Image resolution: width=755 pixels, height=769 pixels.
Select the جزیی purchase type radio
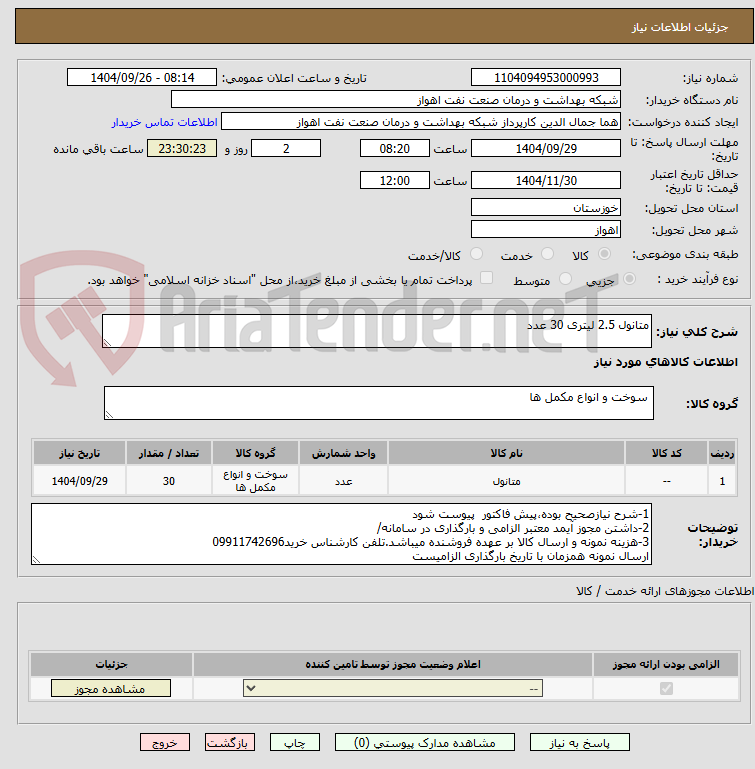tap(629, 279)
